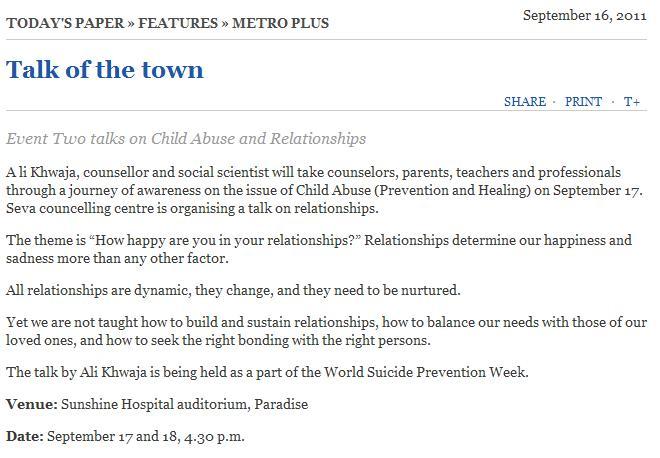Click the September 16, 2011 date
This screenshot has height=458, width=660.
point(585,15)
